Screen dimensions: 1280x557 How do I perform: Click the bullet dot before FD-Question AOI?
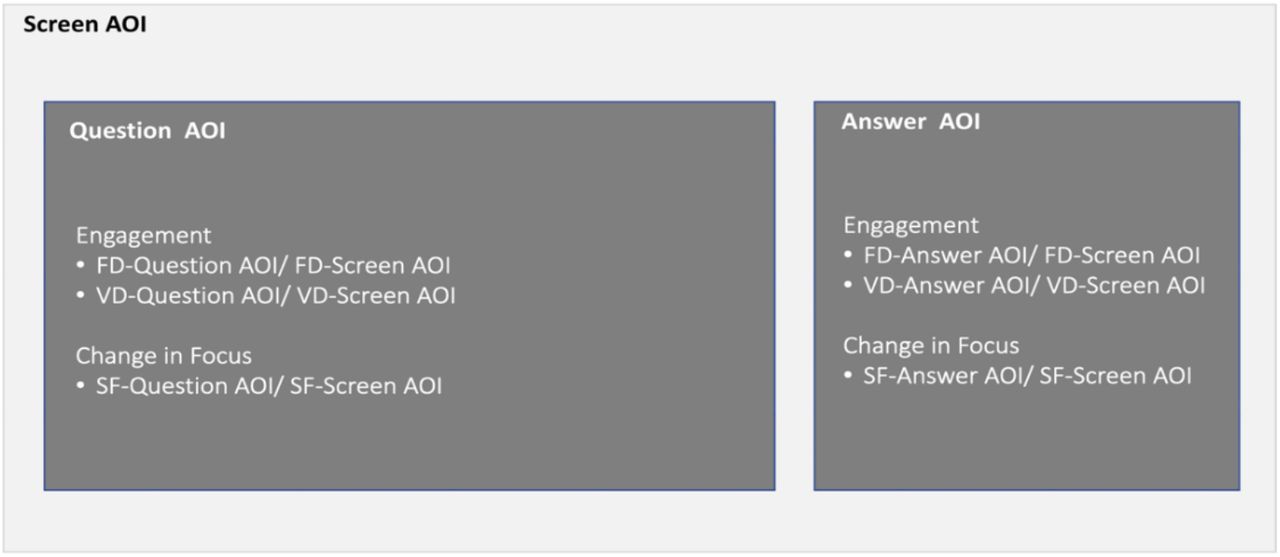pyautogui.click(x=81, y=267)
